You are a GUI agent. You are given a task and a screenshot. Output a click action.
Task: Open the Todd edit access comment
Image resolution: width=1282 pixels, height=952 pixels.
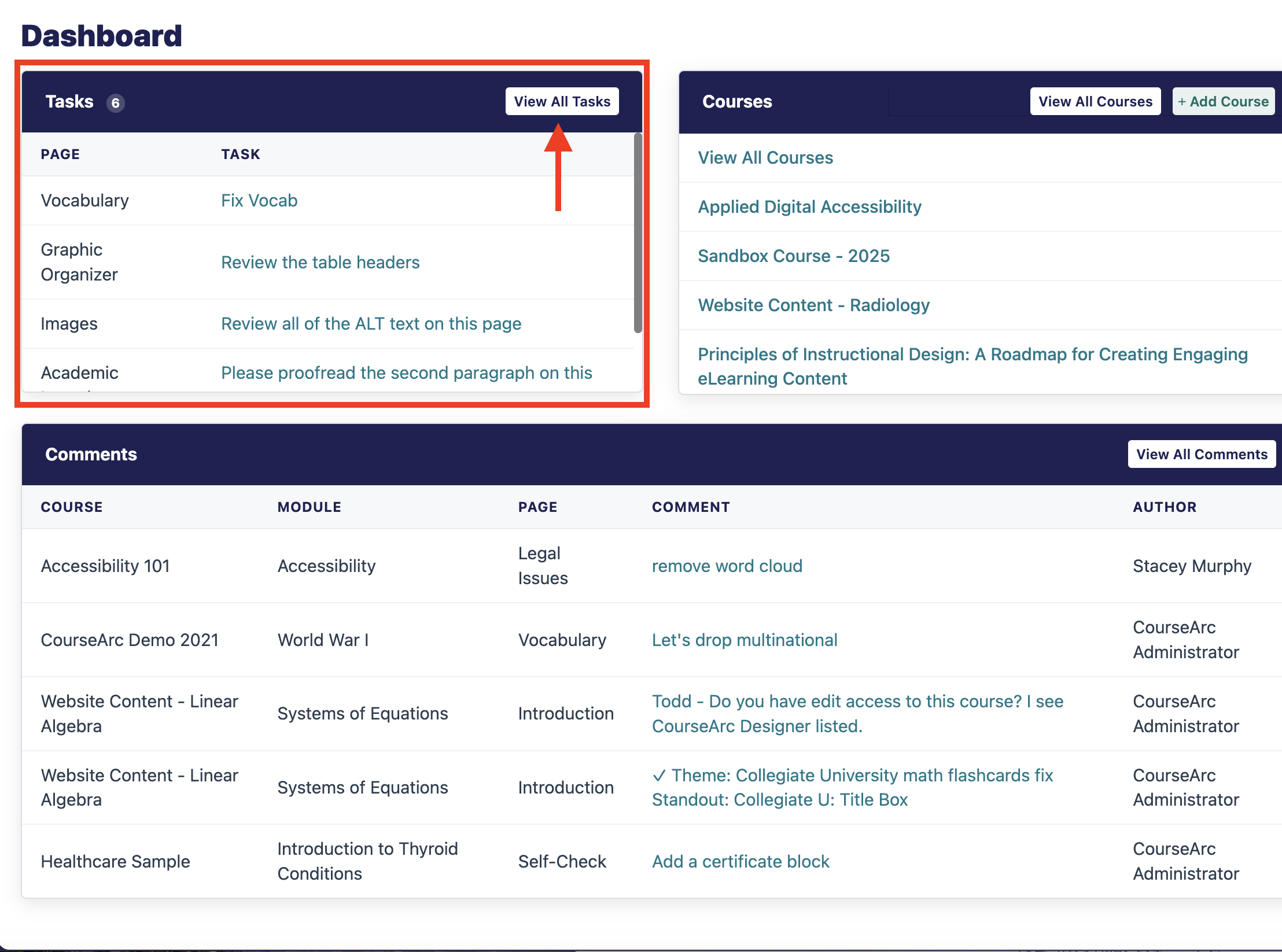(857, 713)
